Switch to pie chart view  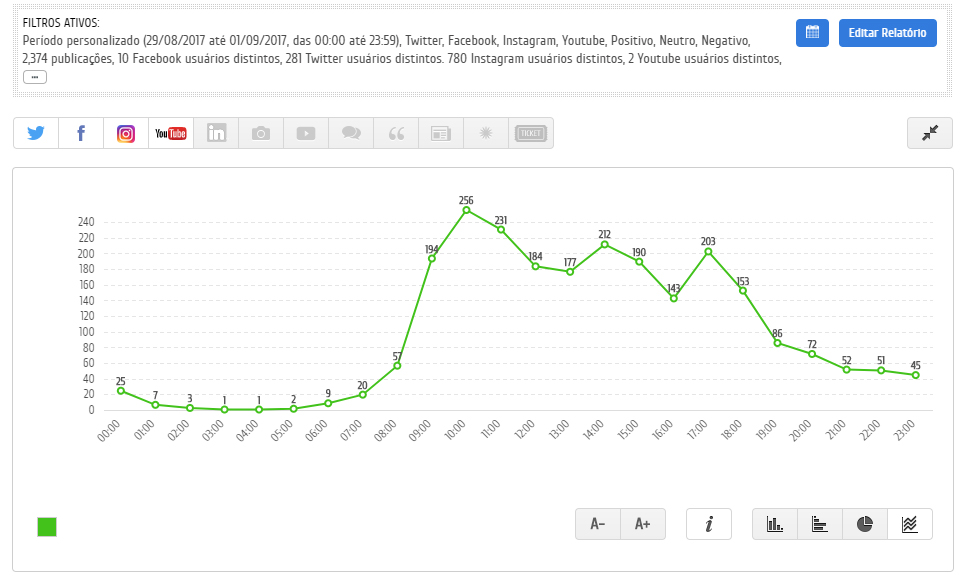pyautogui.click(x=865, y=524)
